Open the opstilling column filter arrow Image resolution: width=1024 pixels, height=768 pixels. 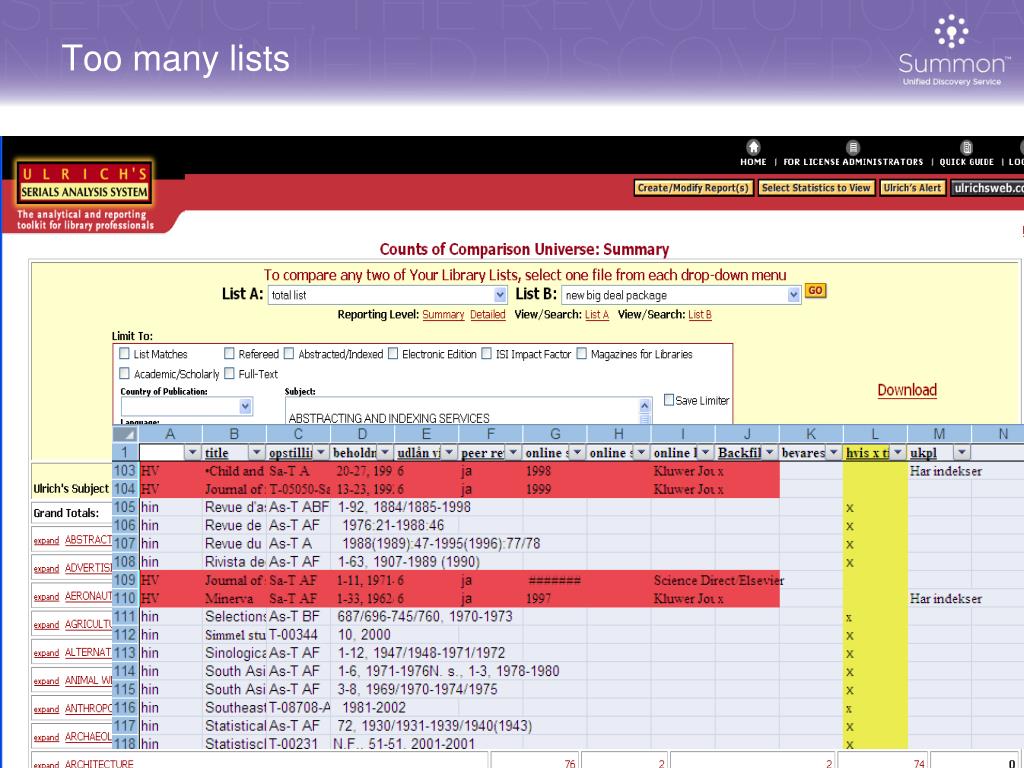click(x=321, y=453)
